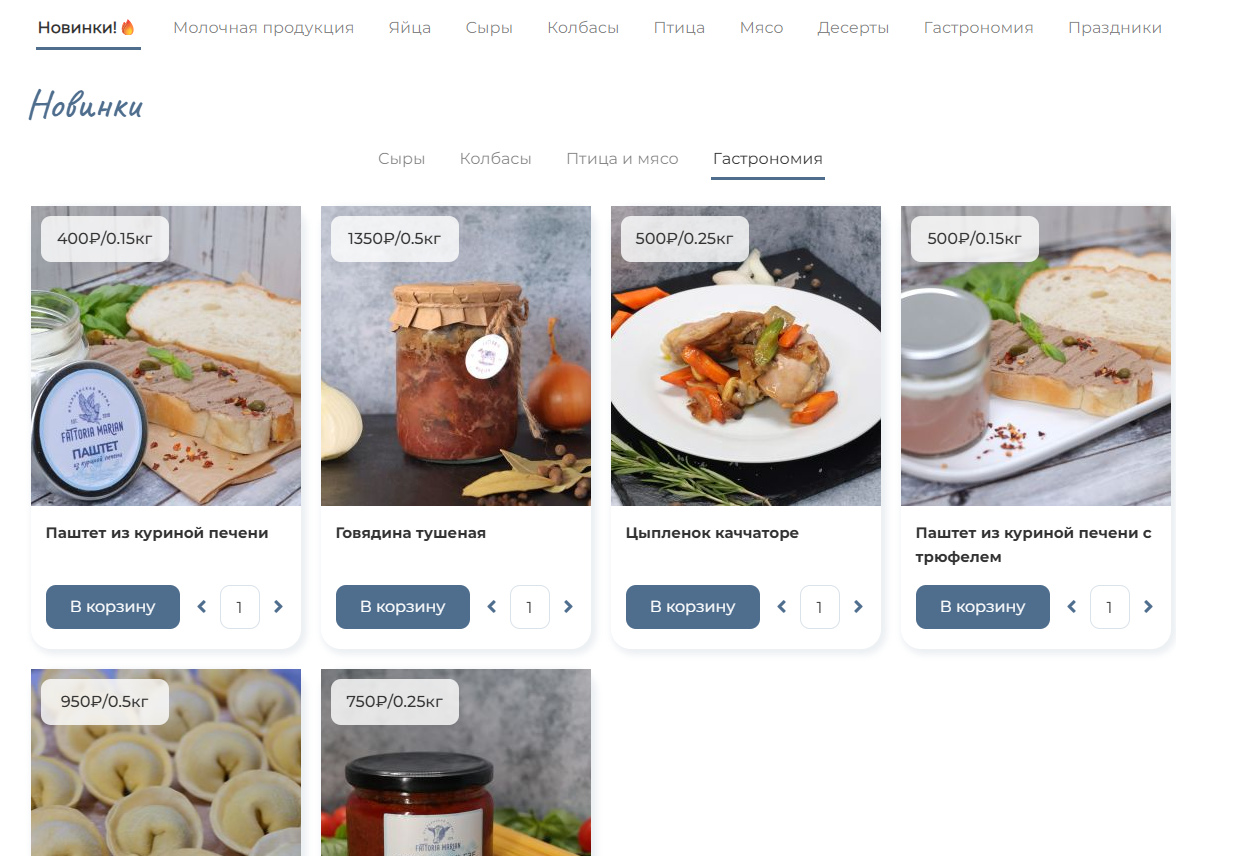
Task: Open the Сыры top navigation category
Action: click(489, 28)
